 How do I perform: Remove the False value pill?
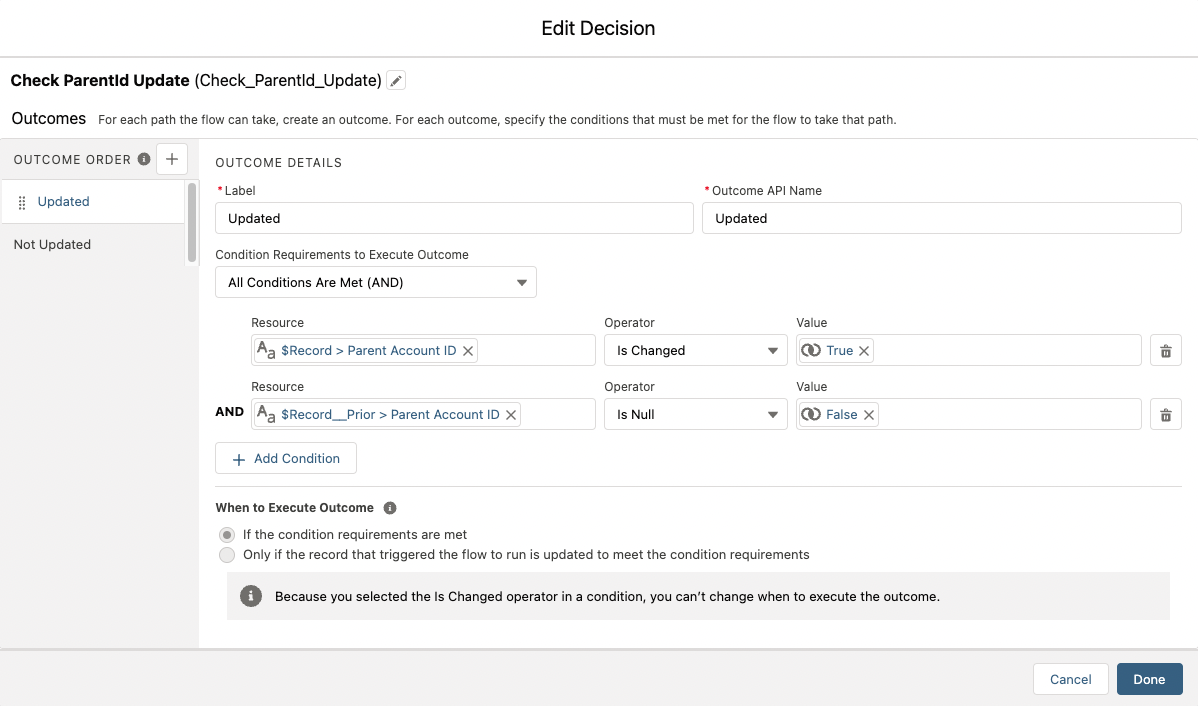(868, 415)
